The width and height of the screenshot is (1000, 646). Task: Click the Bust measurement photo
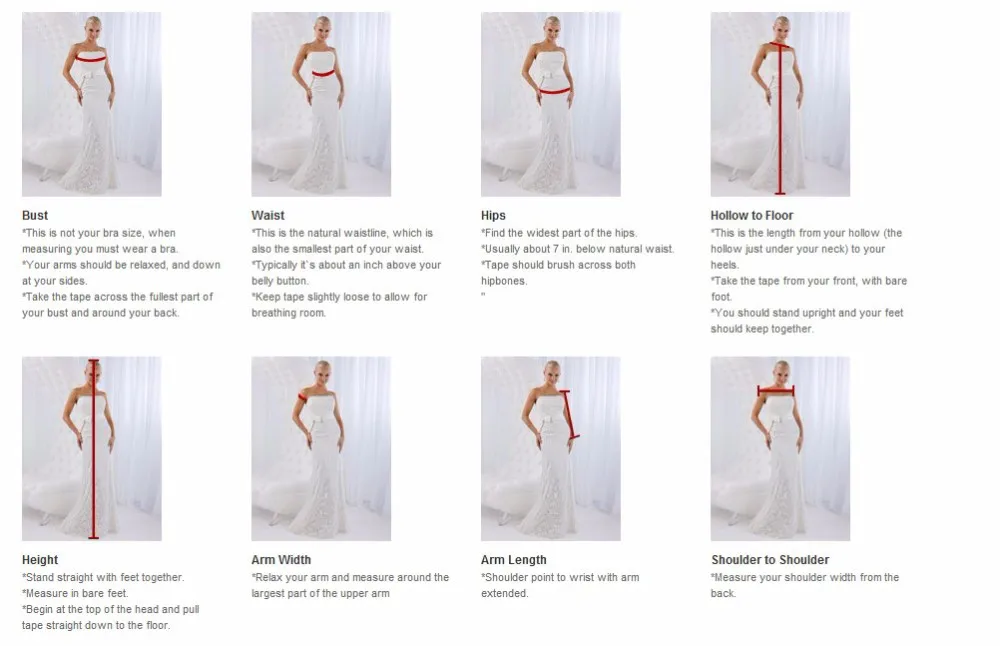[x=92, y=104]
